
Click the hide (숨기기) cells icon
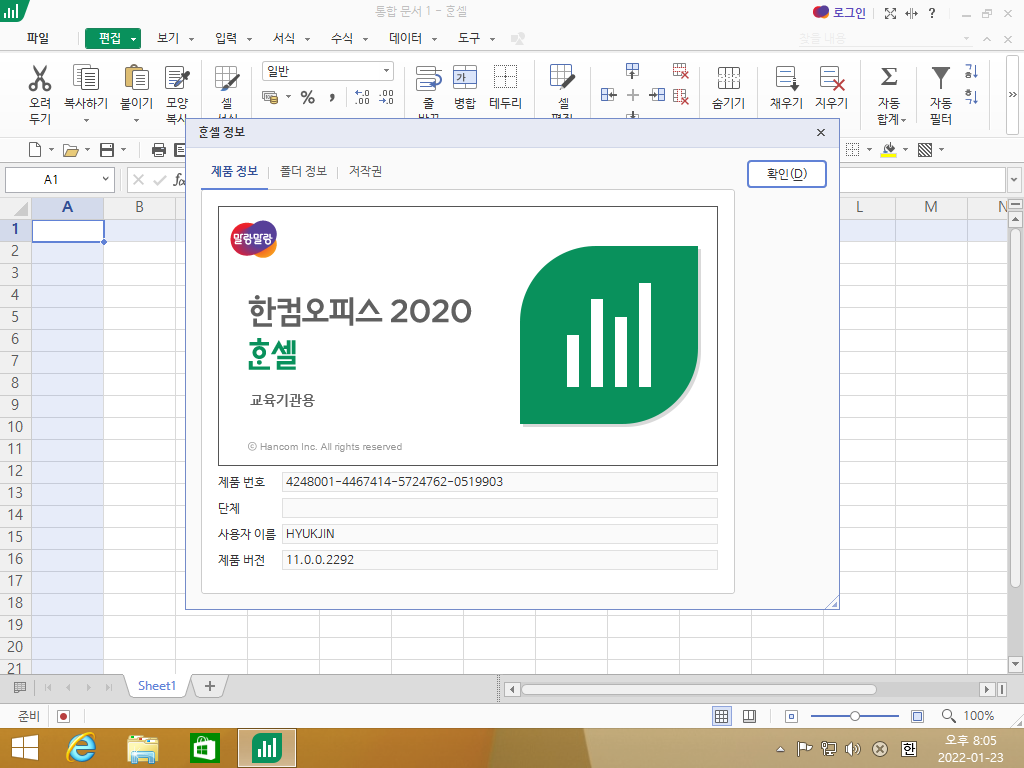point(729,78)
